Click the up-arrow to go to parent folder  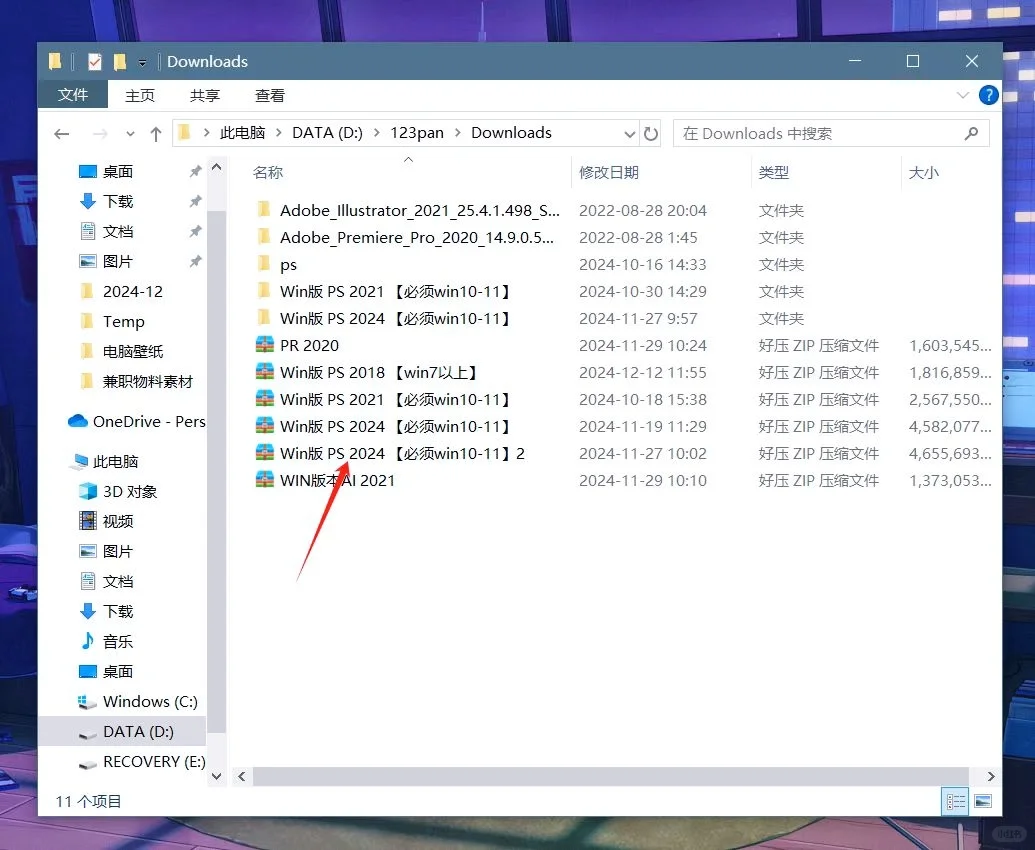coord(156,133)
